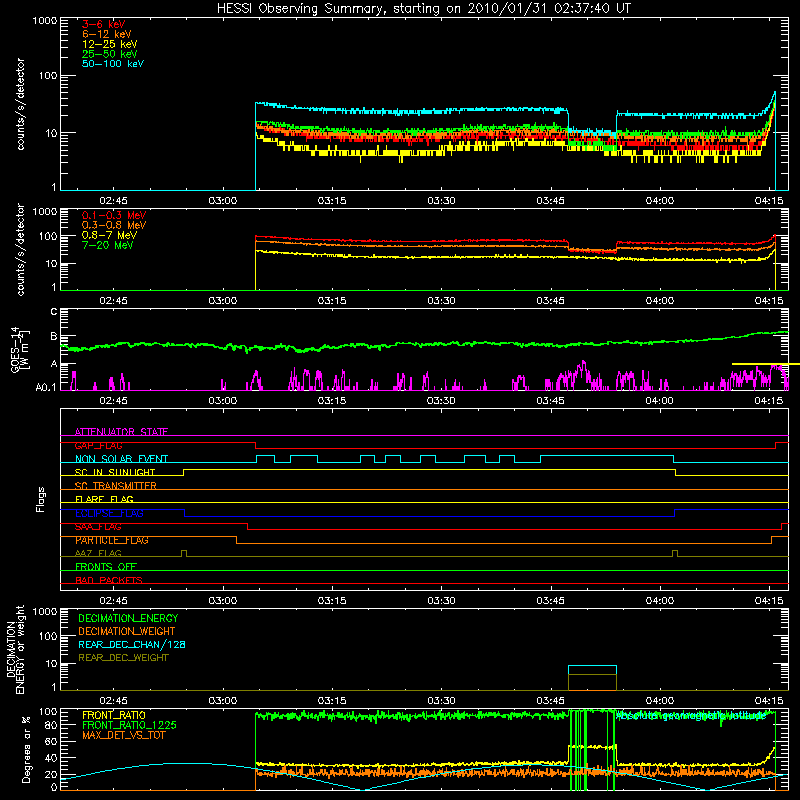This screenshot has width=800, height=800.
Task: Click the PARTICLE_FLAG label
Action: coord(112,540)
